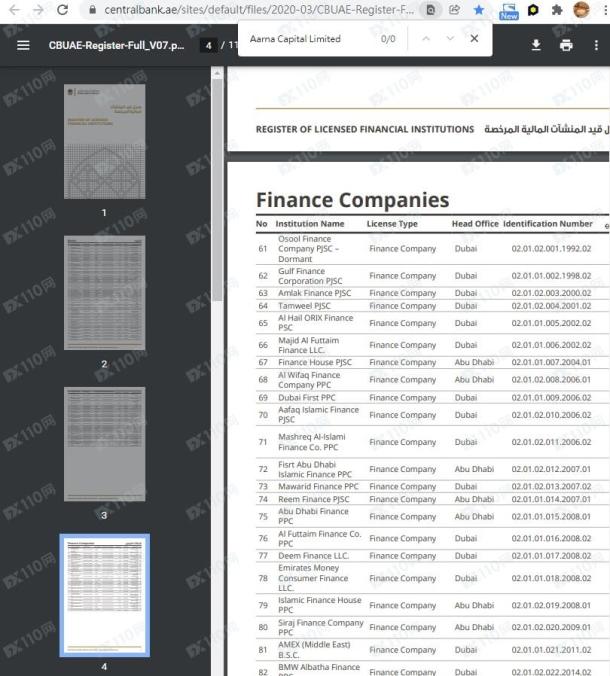Open page 2 thumbnail
This screenshot has width=610, height=676.
(105, 293)
